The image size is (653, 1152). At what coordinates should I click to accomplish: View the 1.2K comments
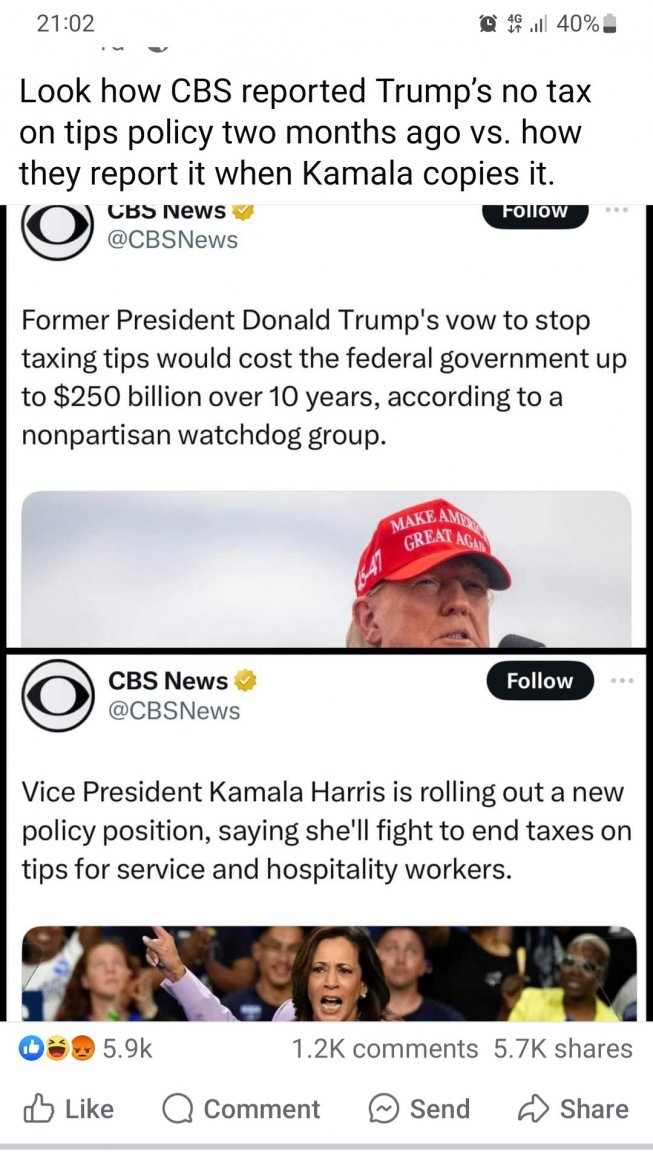click(385, 1048)
